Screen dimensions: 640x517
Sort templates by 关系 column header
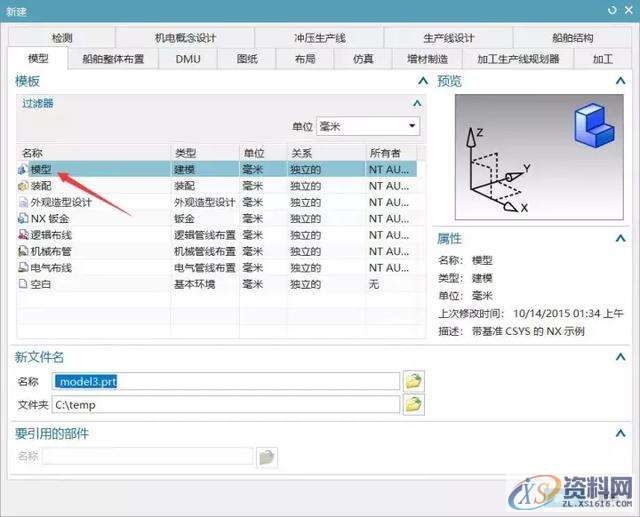(x=326, y=153)
